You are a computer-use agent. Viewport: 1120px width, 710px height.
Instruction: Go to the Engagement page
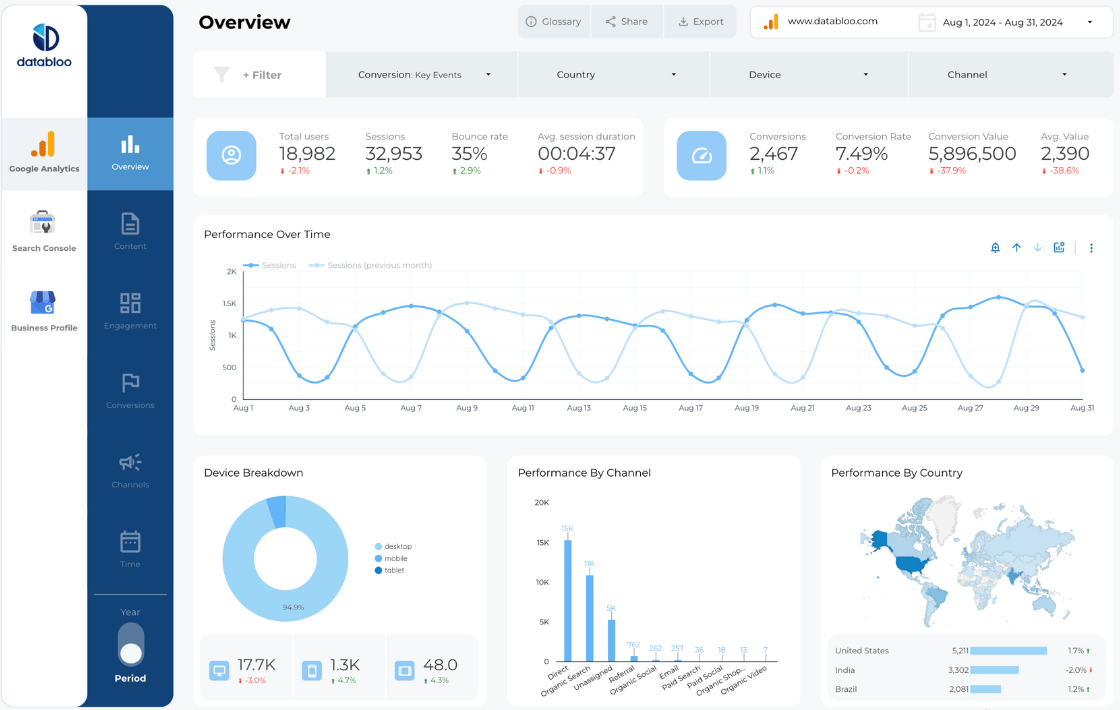(130, 311)
